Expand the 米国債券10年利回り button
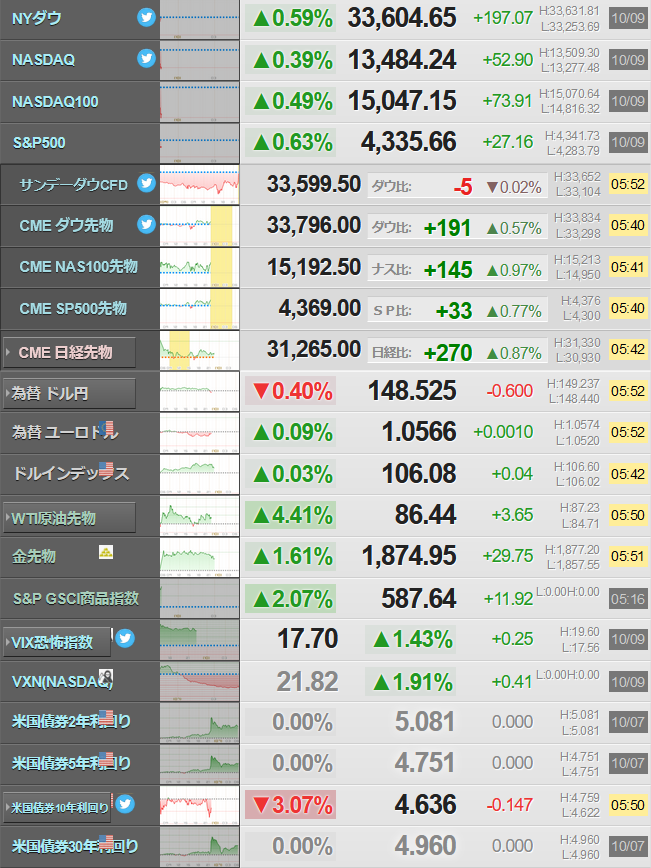 point(57,808)
